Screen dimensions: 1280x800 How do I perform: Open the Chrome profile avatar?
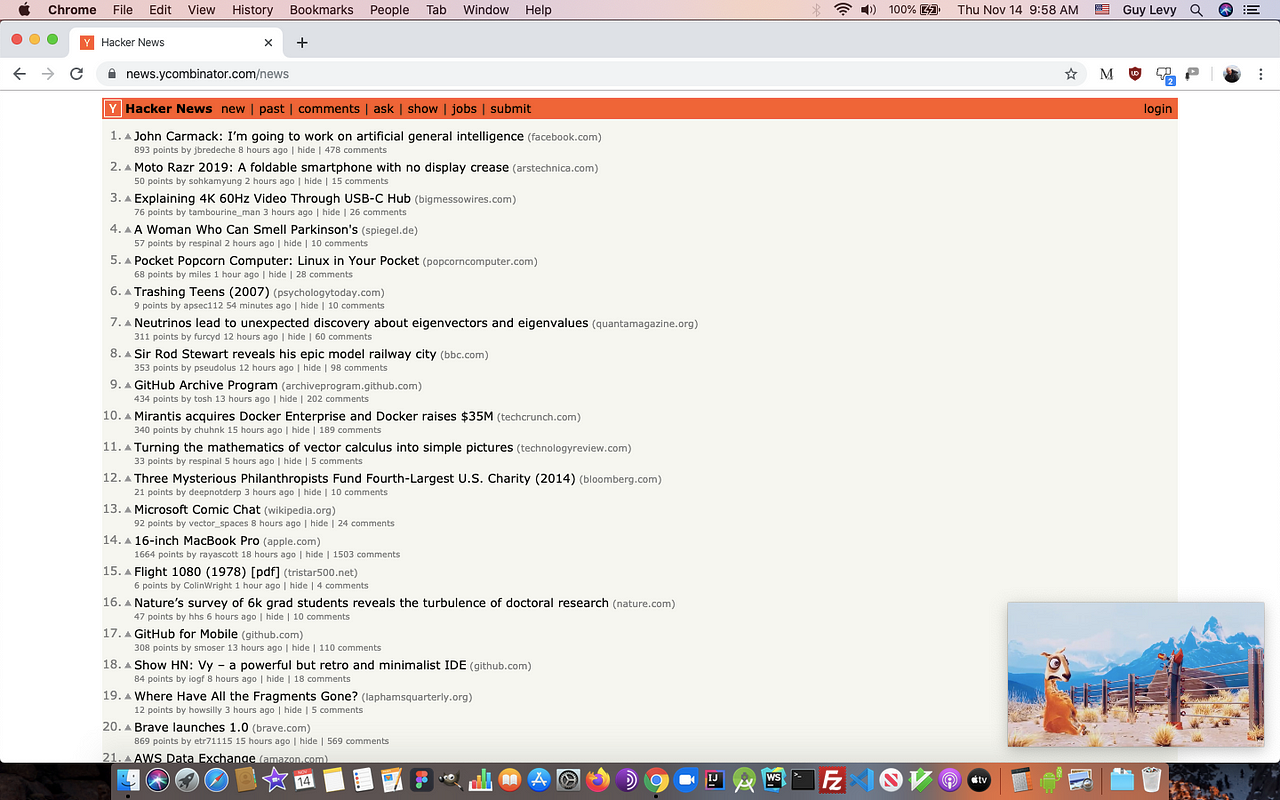click(1232, 74)
